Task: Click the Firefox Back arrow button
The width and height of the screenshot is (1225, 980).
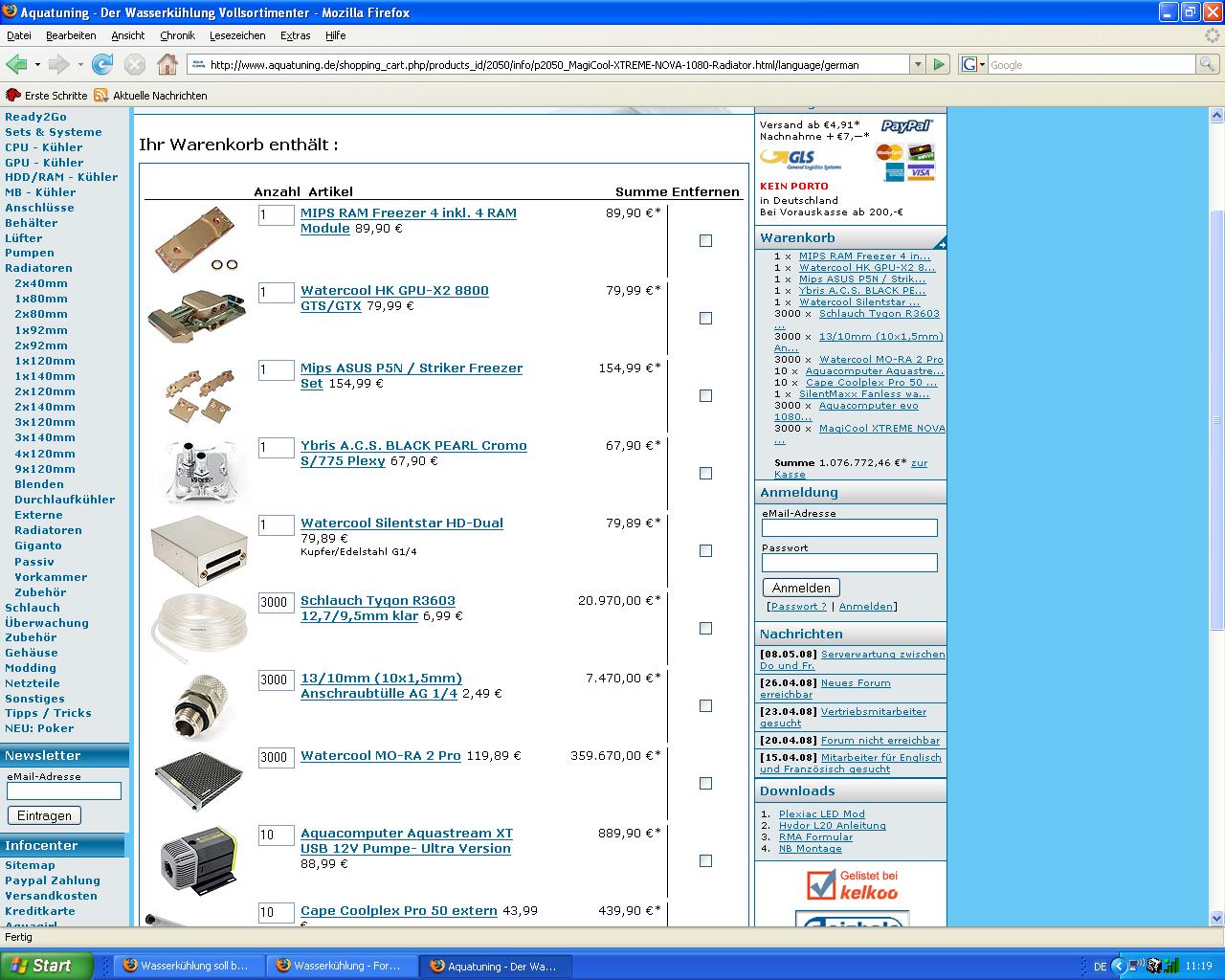Action: point(15,64)
